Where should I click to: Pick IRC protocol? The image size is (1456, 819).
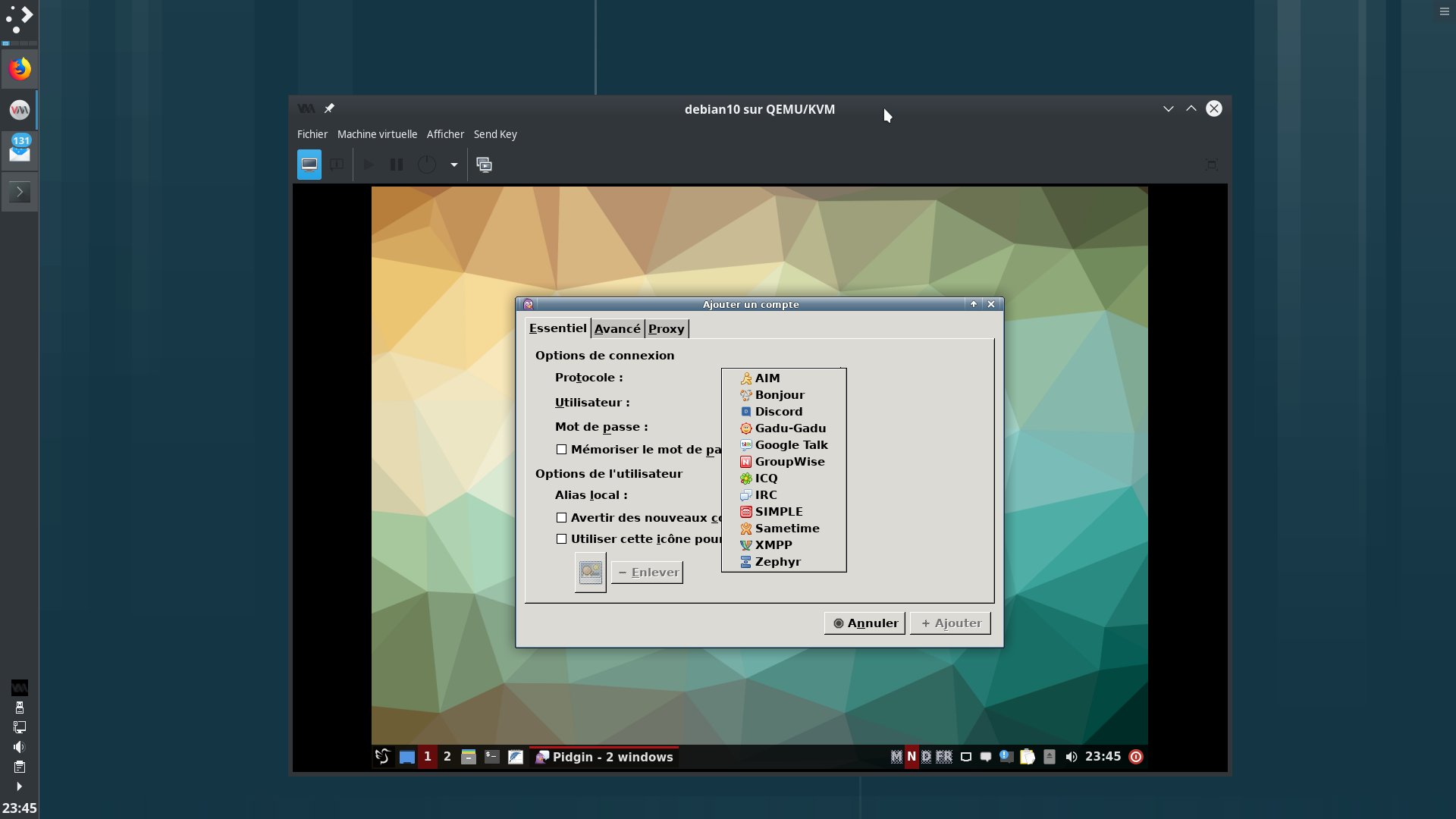coord(784,495)
